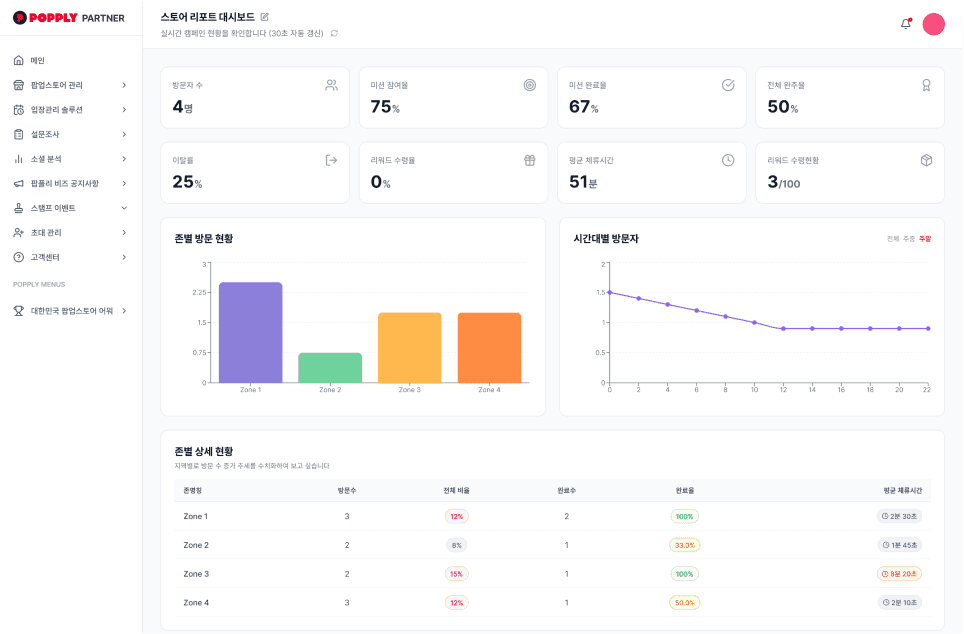Go to 메인 in the sidebar

click(38, 61)
